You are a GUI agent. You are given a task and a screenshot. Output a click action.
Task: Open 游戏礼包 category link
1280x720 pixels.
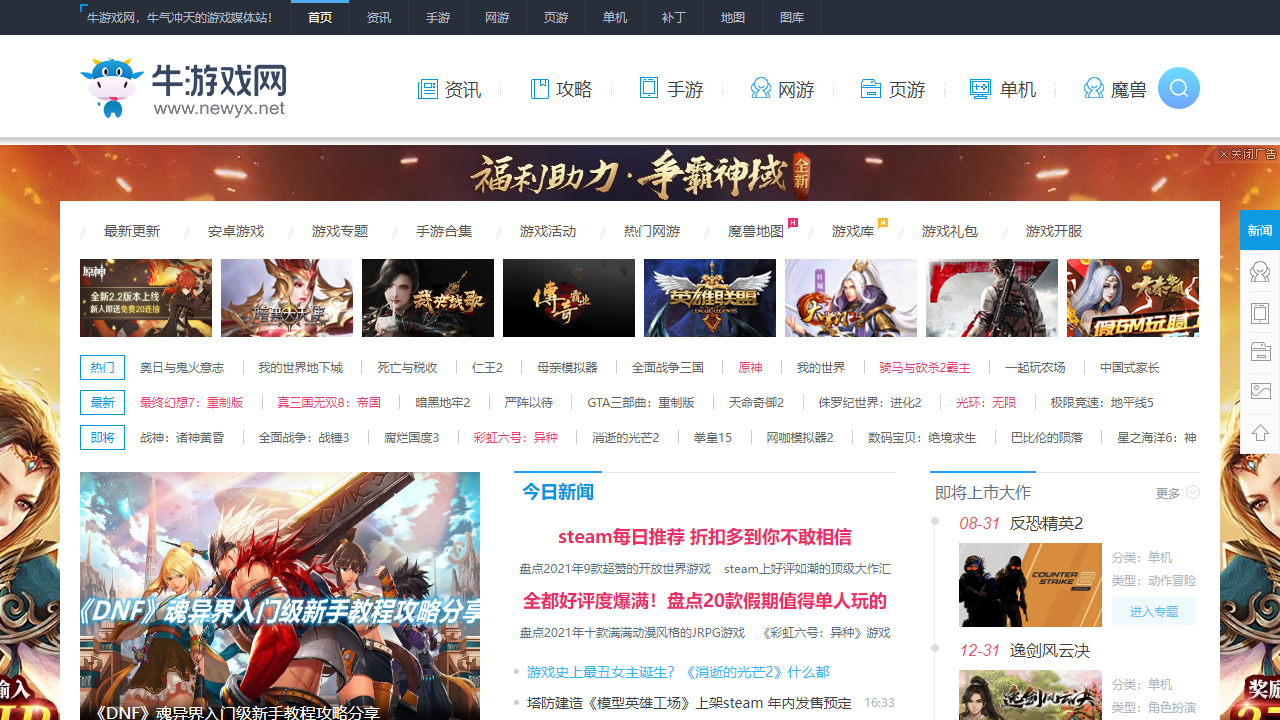950,231
